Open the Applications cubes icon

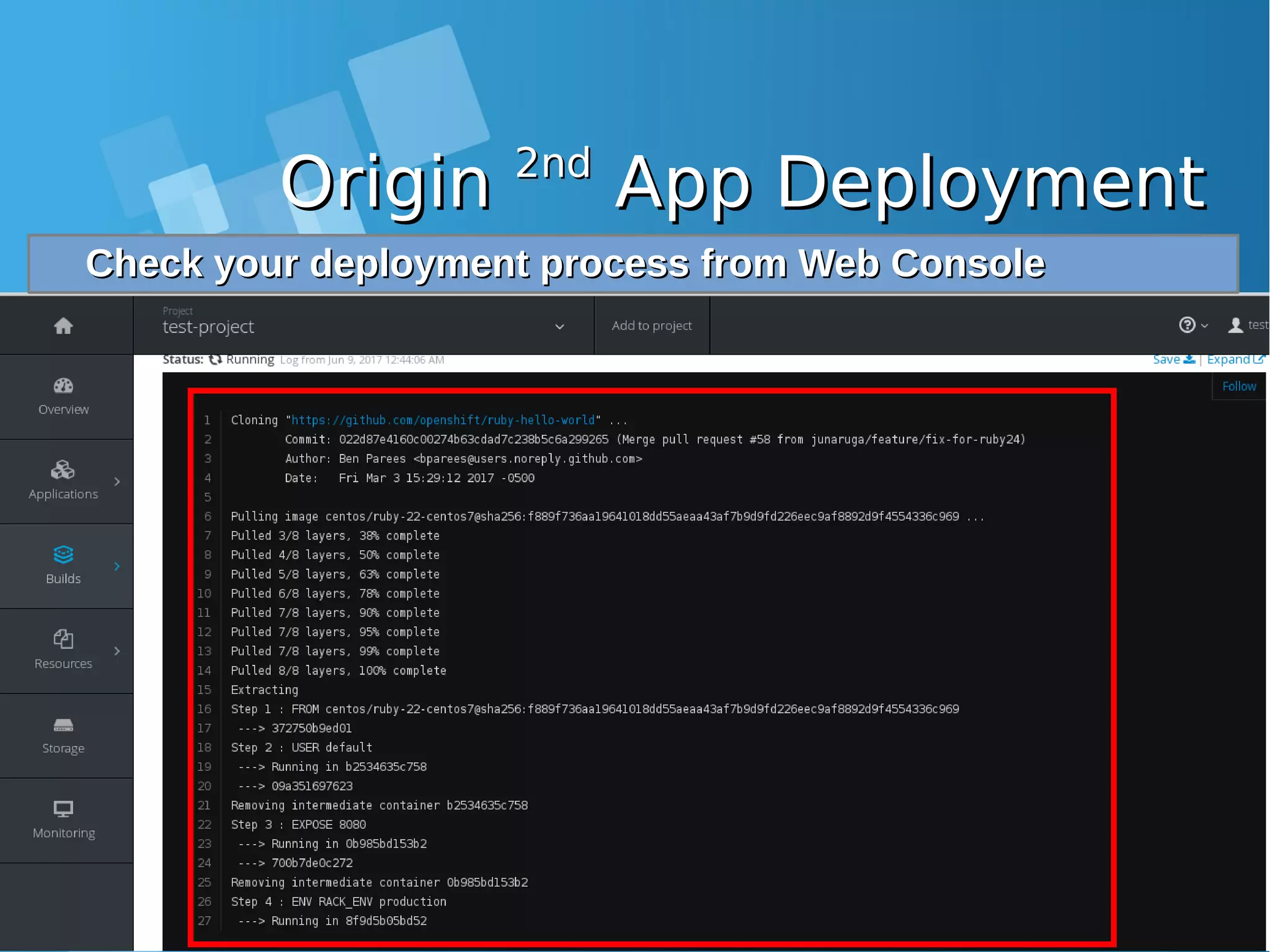(x=63, y=470)
